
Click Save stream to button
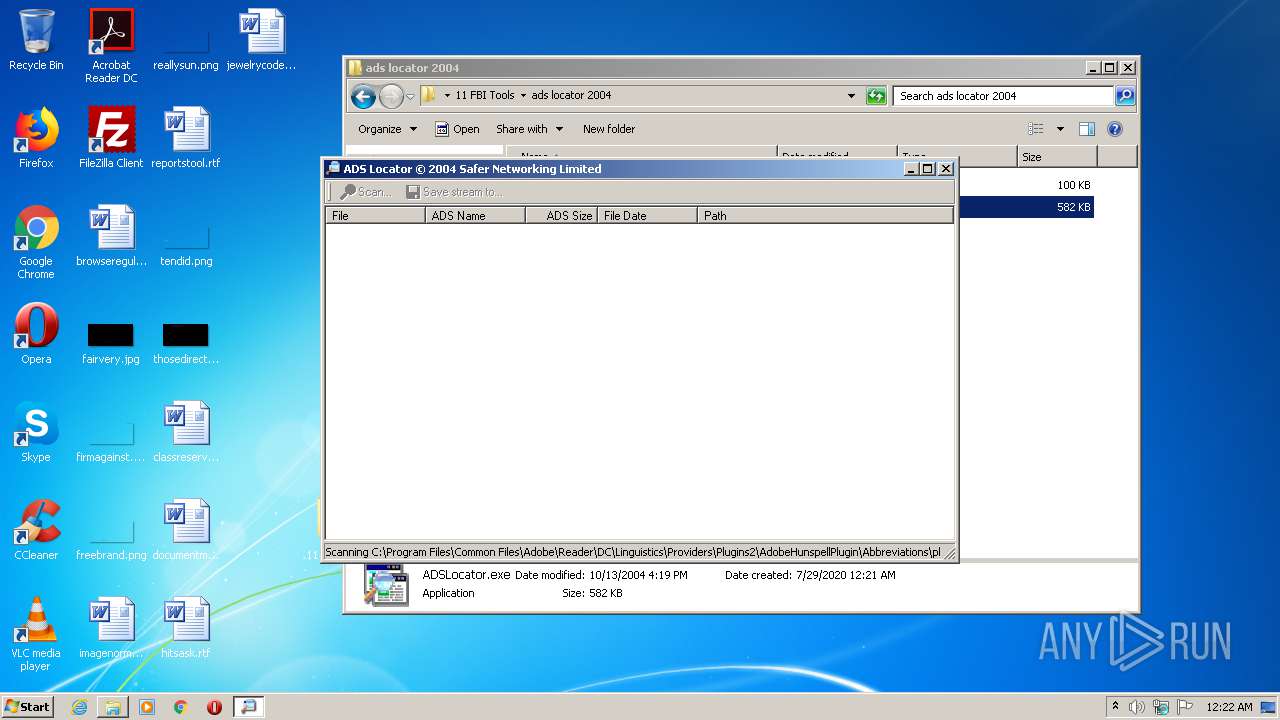click(454, 192)
